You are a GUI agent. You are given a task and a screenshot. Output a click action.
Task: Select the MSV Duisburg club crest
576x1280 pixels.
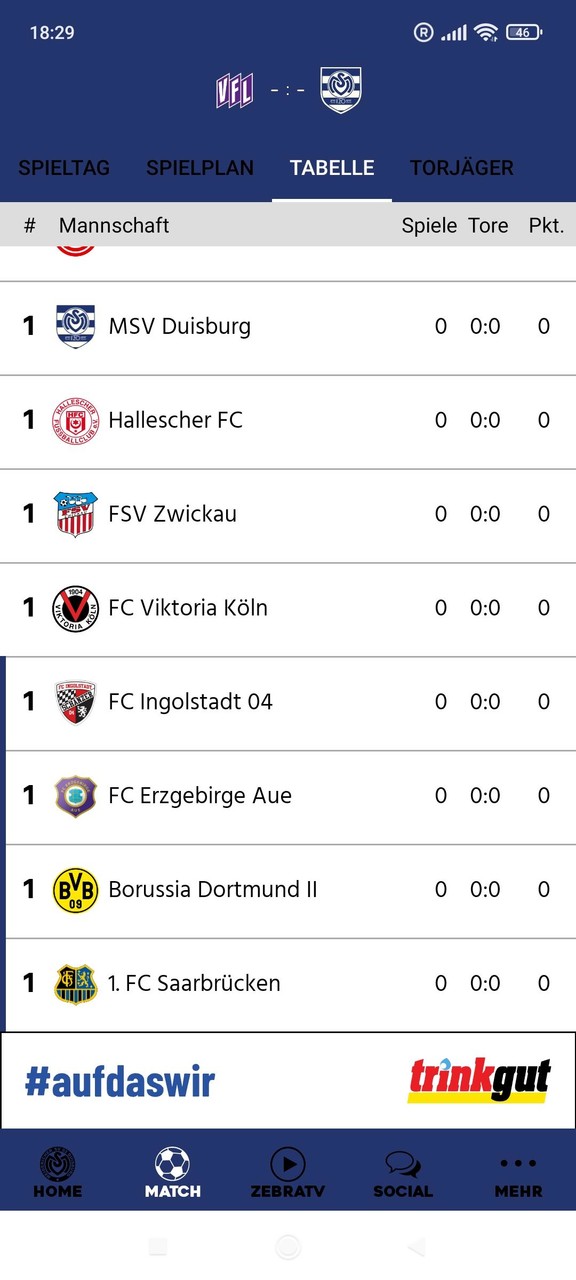click(74, 326)
